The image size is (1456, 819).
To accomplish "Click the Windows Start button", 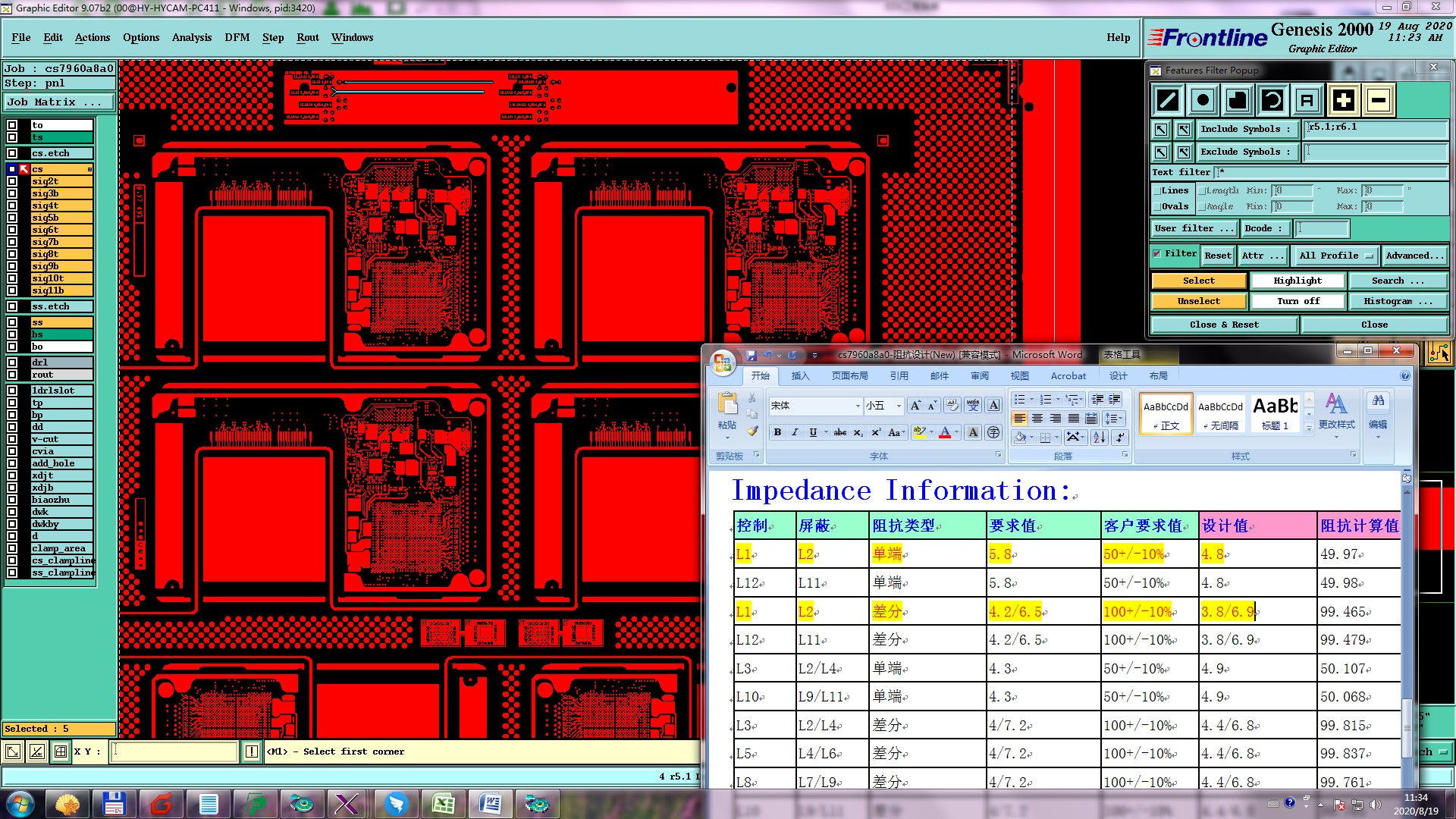I will (x=20, y=804).
